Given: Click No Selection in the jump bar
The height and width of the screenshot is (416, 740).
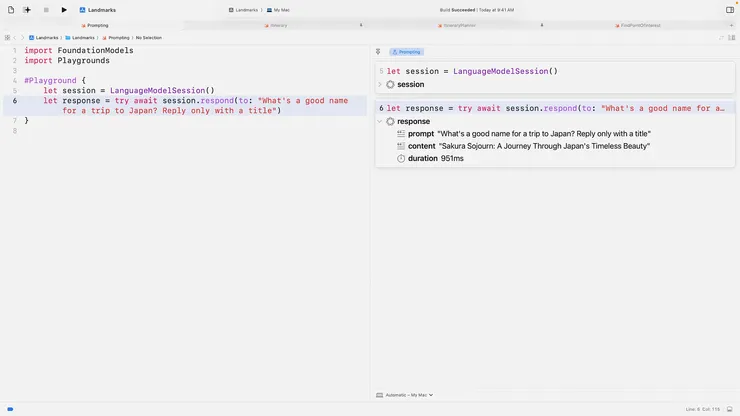Looking at the screenshot, I should [148, 37].
